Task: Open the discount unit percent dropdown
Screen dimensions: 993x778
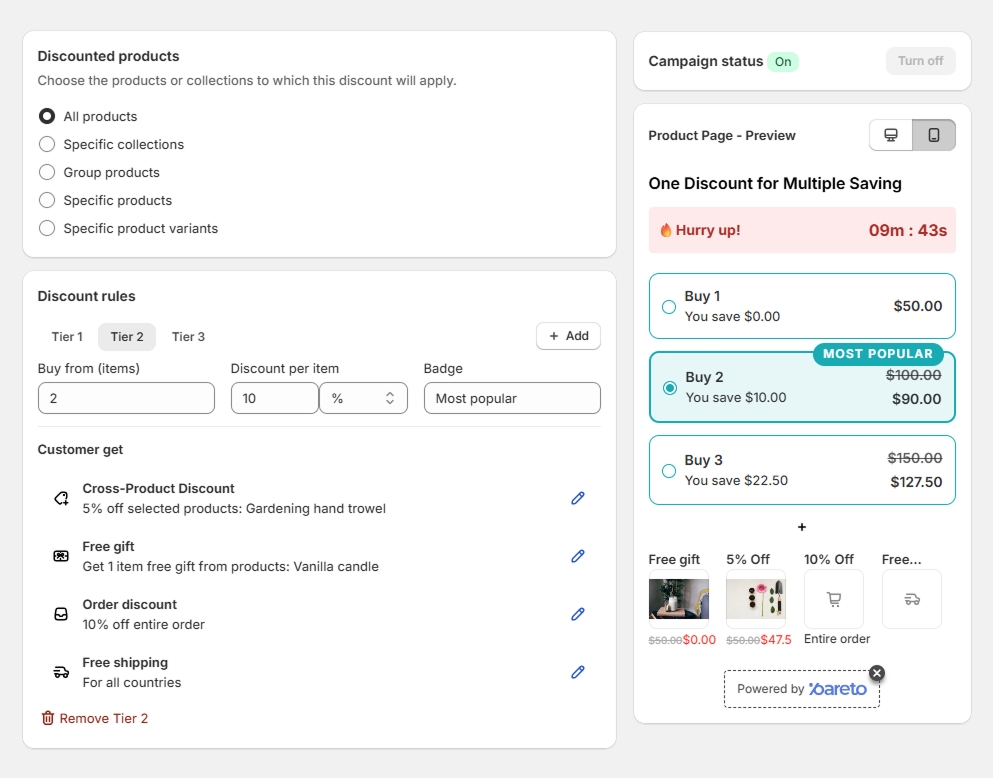Action: [363, 398]
